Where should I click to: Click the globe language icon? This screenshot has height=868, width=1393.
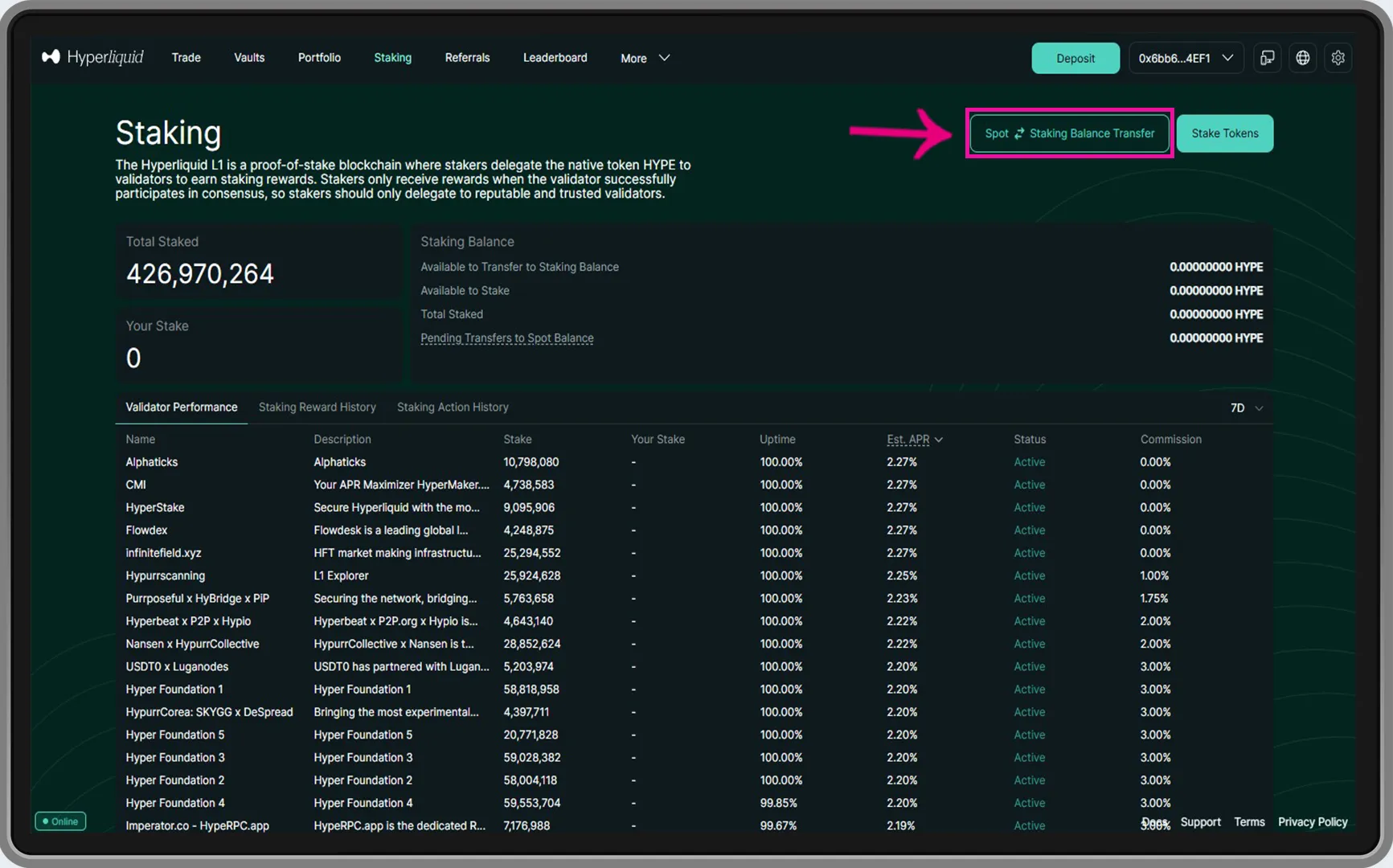pyautogui.click(x=1302, y=58)
